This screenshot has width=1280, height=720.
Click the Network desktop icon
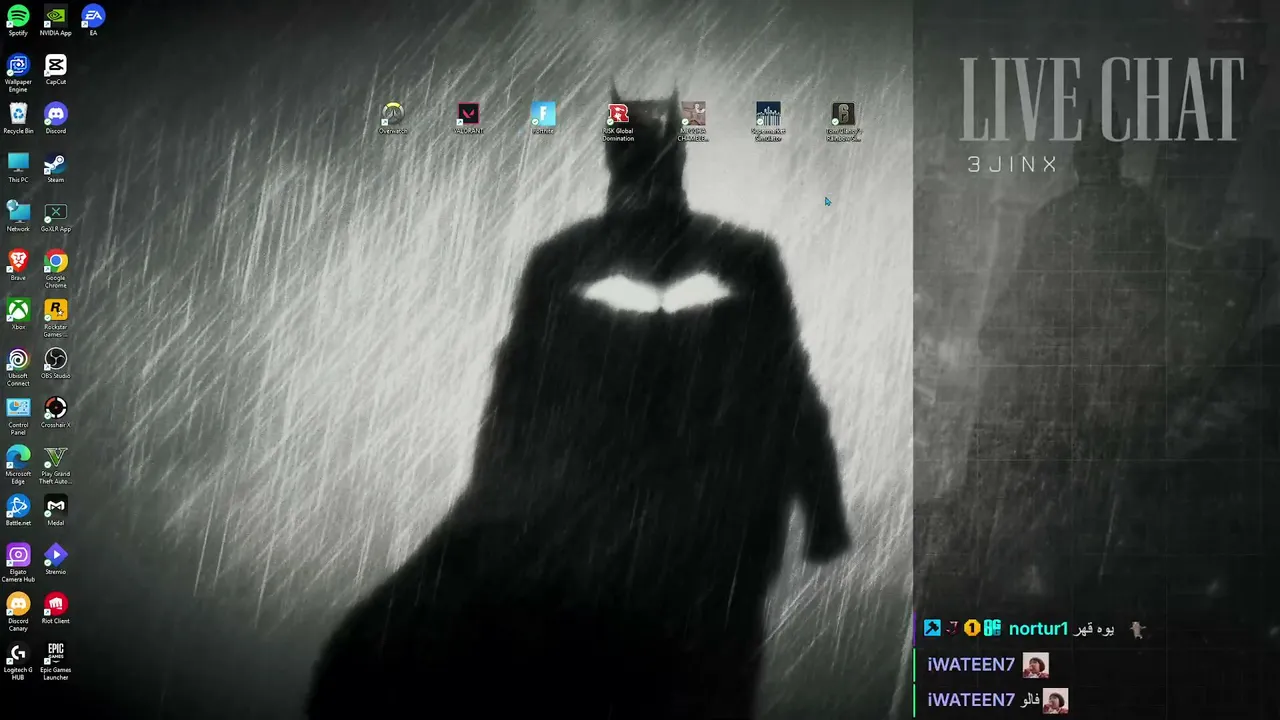tap(18, 217)
